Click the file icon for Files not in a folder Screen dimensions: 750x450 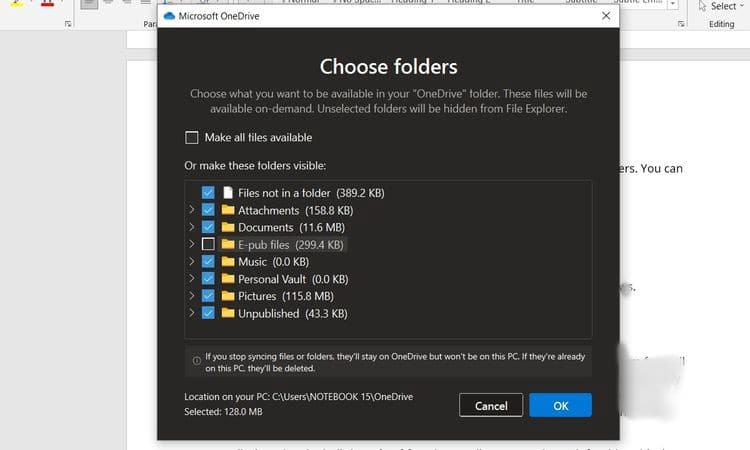point(228,193)
